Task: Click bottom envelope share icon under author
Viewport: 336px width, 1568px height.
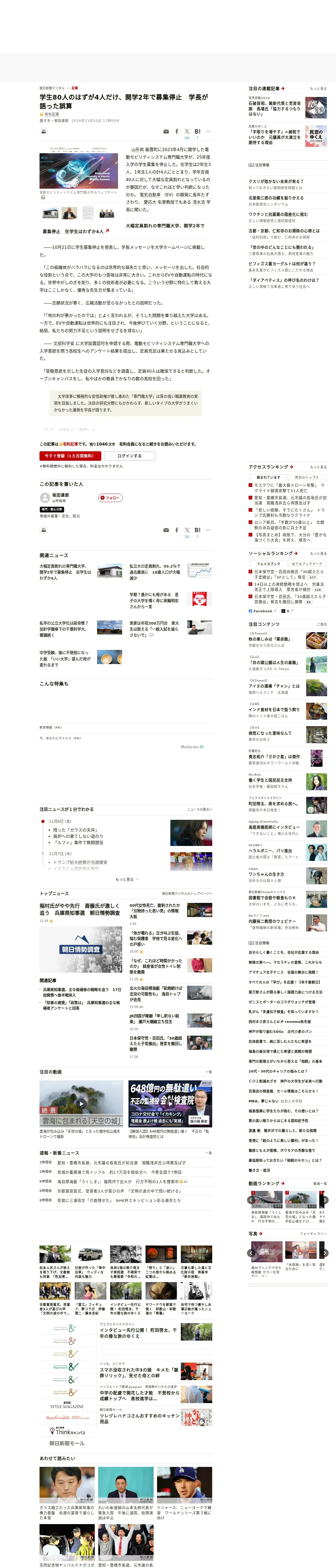Action: [x=166, y=530]
